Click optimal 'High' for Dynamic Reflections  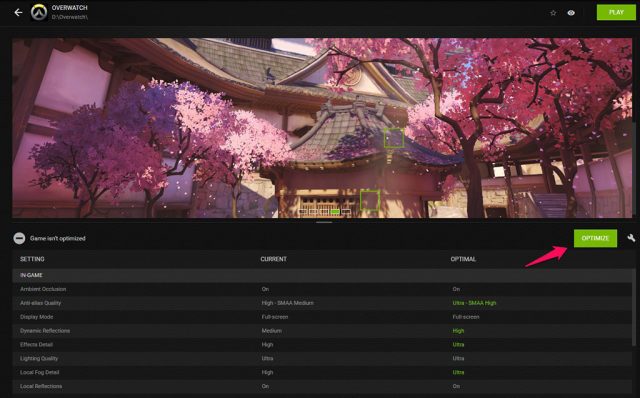click(458, 331)
